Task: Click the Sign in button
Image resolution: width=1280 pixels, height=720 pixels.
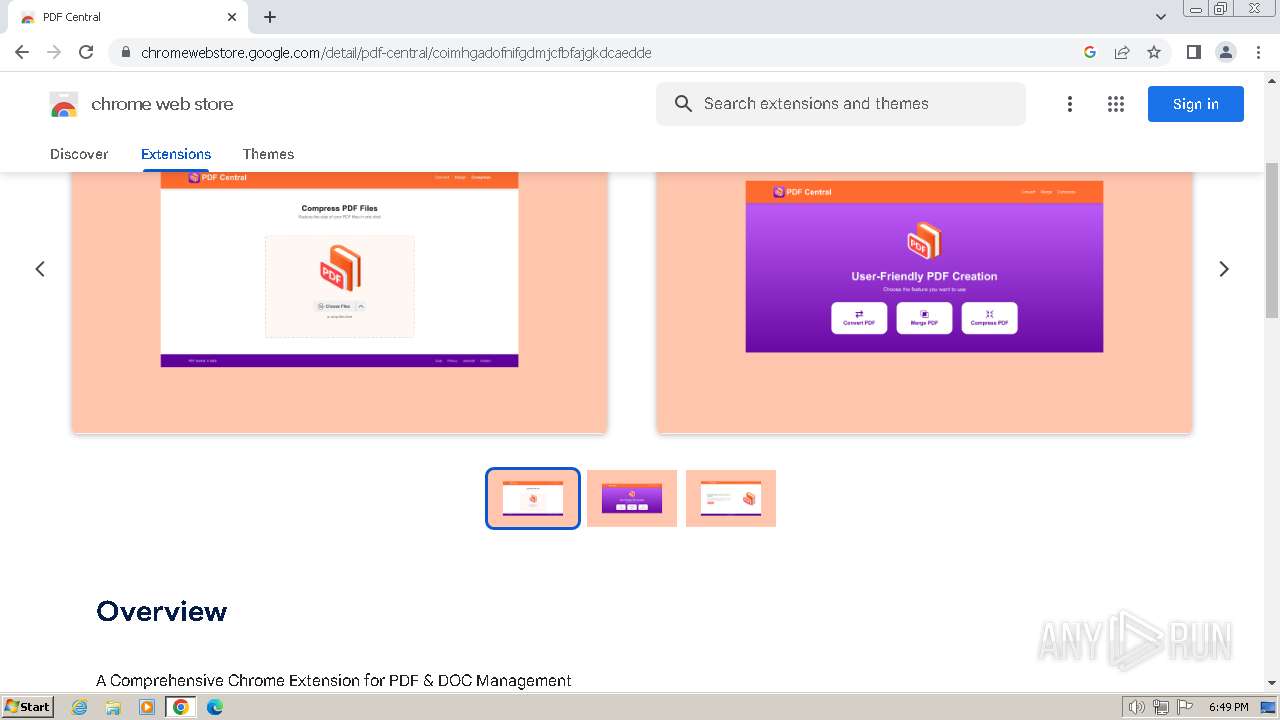Action: tap(1196, 104)
